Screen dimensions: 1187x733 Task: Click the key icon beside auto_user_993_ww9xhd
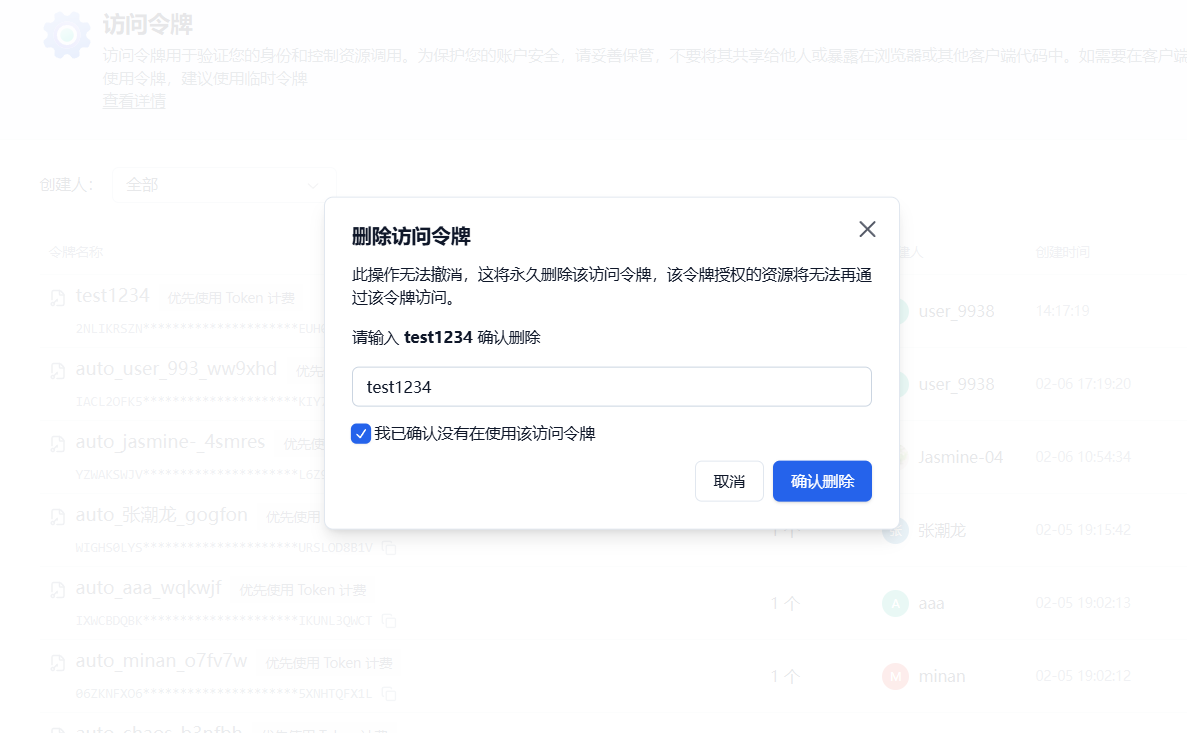tap(58, 370)
